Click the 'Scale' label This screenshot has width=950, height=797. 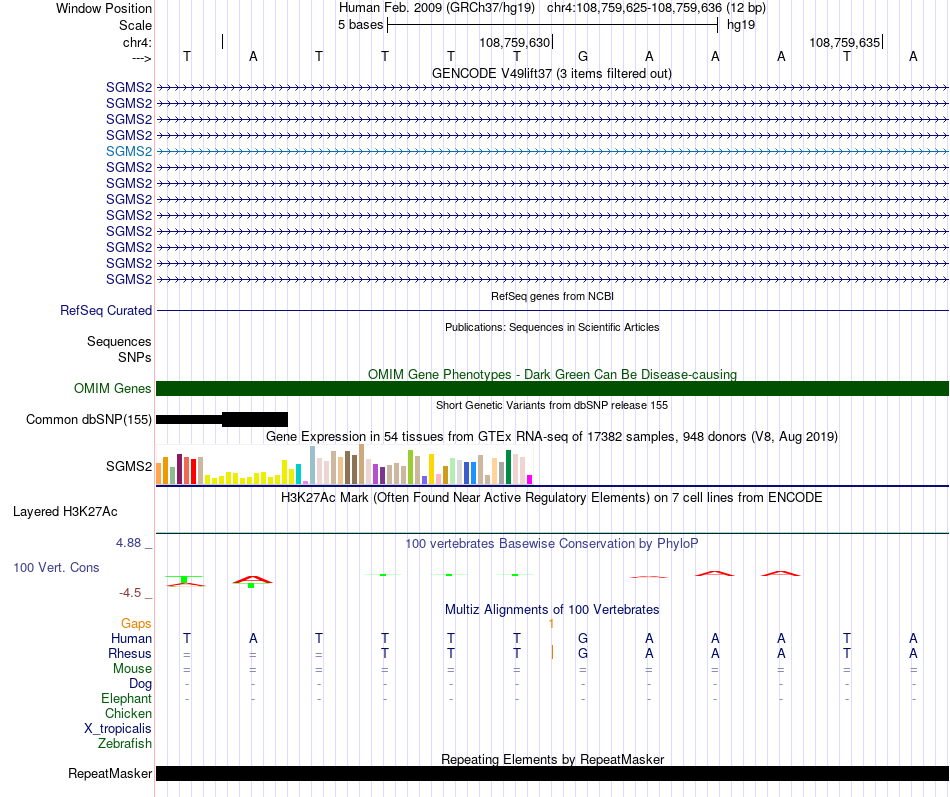(135, 25)
